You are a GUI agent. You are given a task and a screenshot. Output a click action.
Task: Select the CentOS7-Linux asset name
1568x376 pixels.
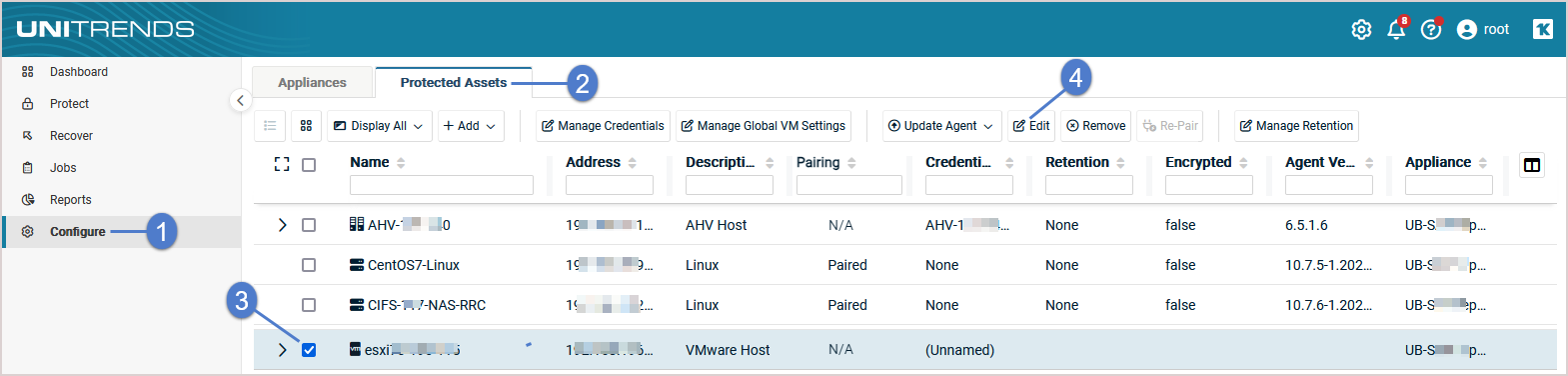pyautogui.click(x=414, y=265)
